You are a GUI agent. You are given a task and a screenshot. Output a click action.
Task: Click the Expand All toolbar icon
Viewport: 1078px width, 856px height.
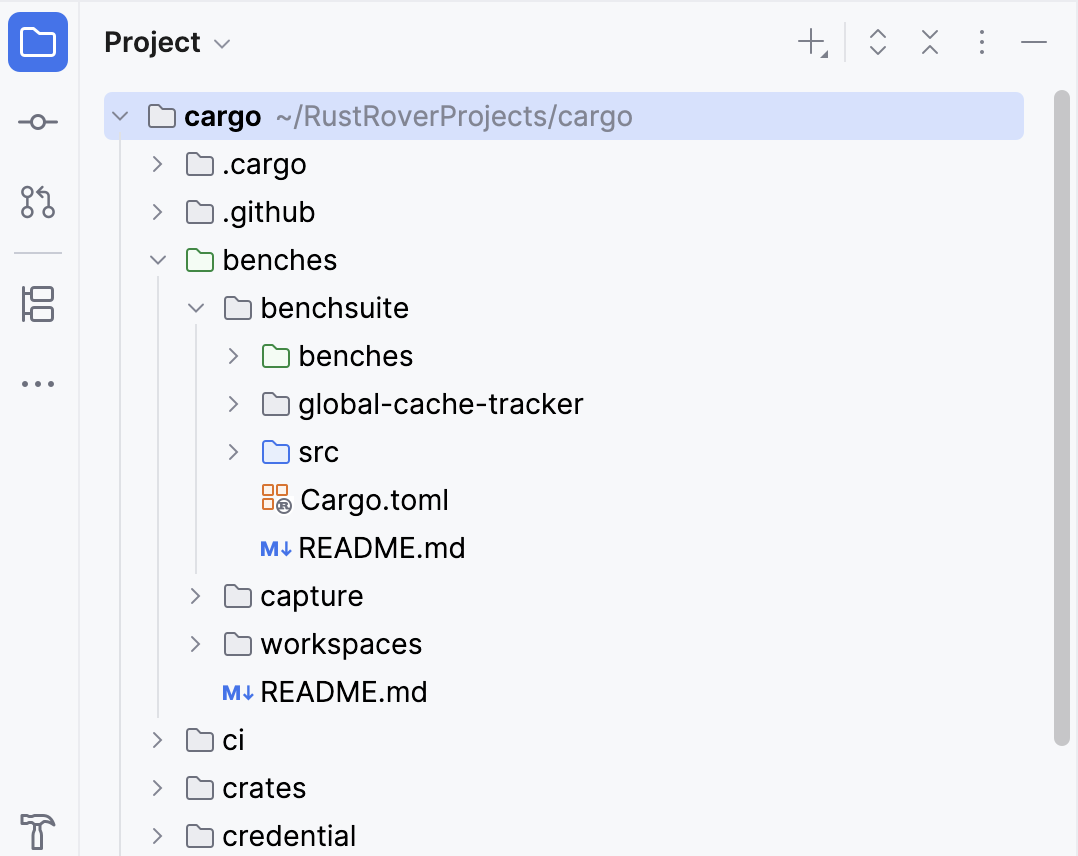[877, 42]
